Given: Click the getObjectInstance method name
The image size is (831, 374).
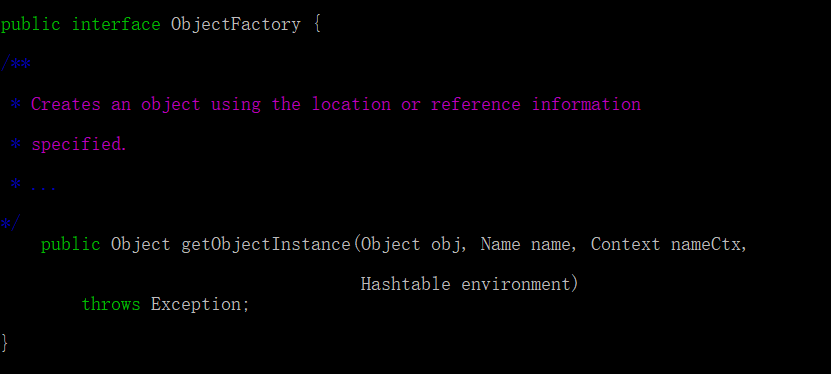Looking at the screenshot, I should (266, 244).
